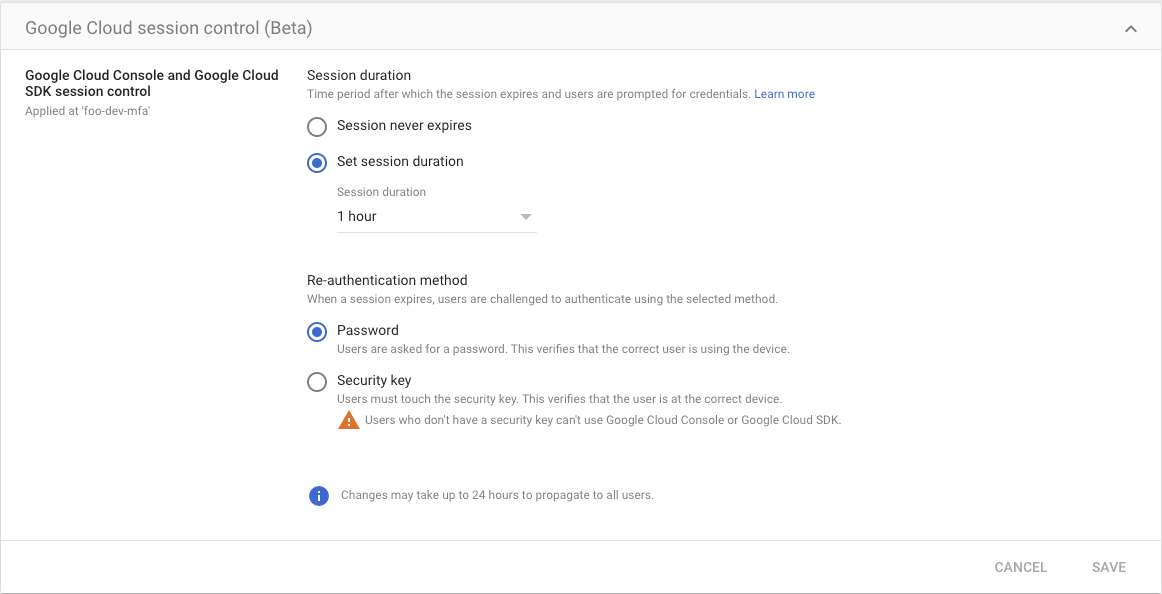The height and width of the screenshot is (594, 1162).
Task: Choose the Security key radio button
Action: tap(316, 382)
